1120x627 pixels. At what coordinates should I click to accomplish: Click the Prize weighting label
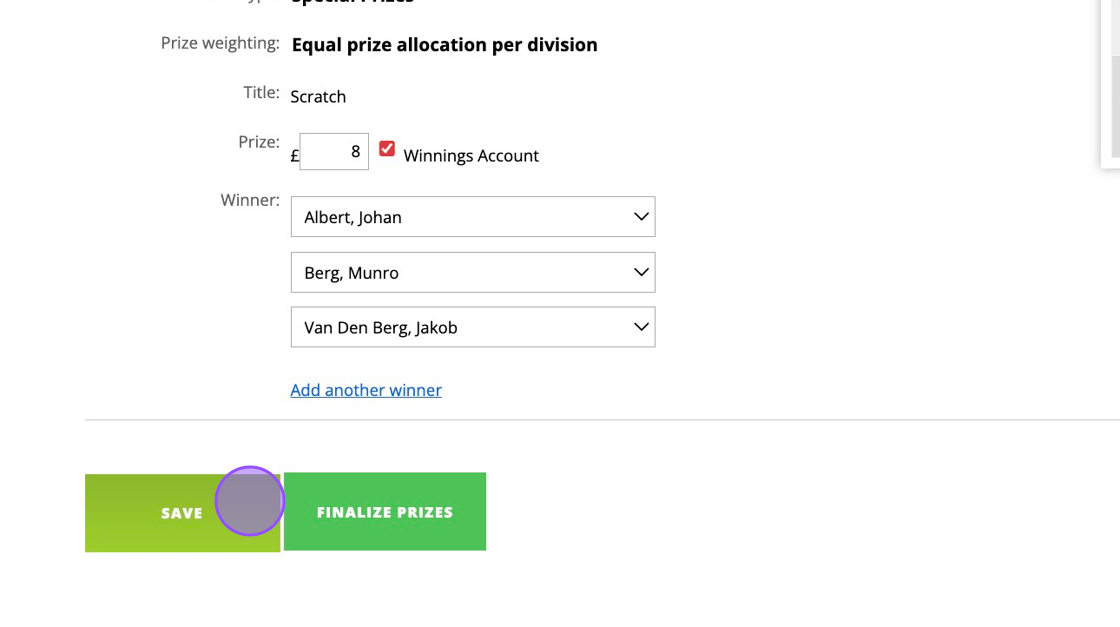220,43
